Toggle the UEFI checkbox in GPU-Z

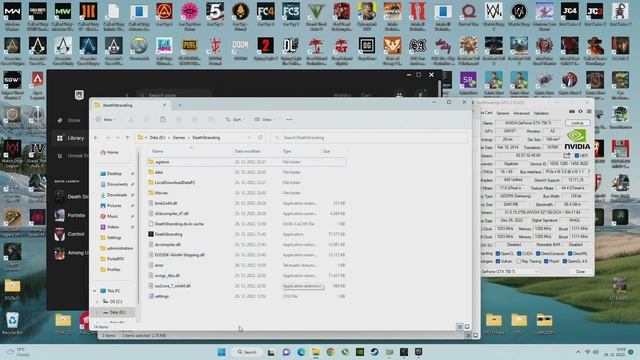[x=577, y=156]
